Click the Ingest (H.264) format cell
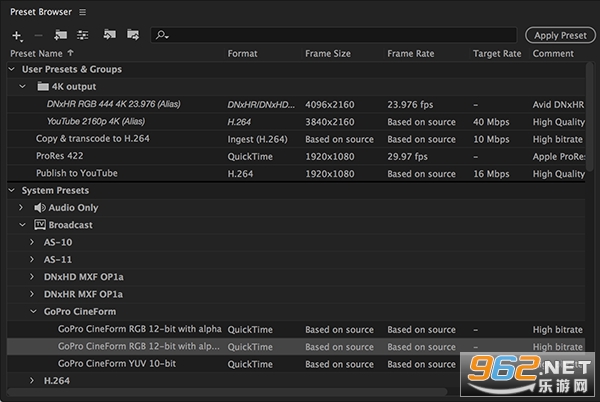This screenshot has width=600, height=402. point(258,139)
